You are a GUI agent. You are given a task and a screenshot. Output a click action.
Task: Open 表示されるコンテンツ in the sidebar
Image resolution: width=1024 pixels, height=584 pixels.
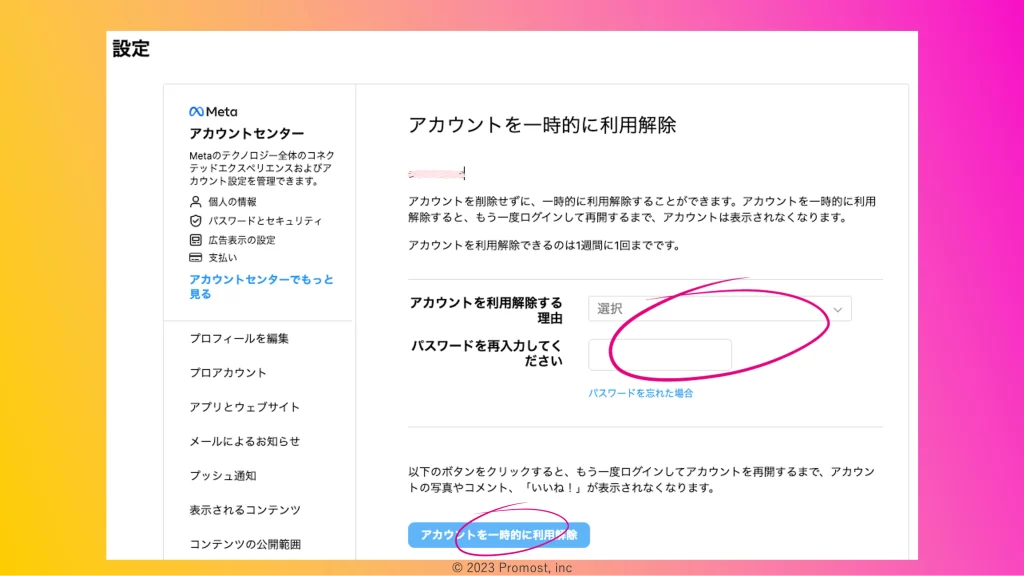245,510
